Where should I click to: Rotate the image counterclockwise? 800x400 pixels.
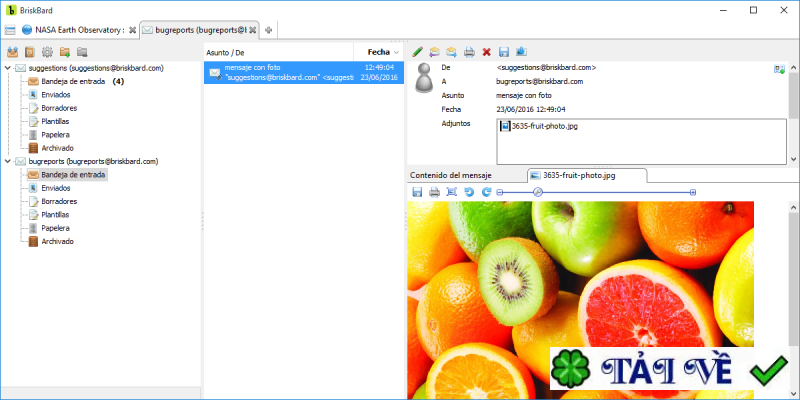pyautogui.click(x=469, y=192)
